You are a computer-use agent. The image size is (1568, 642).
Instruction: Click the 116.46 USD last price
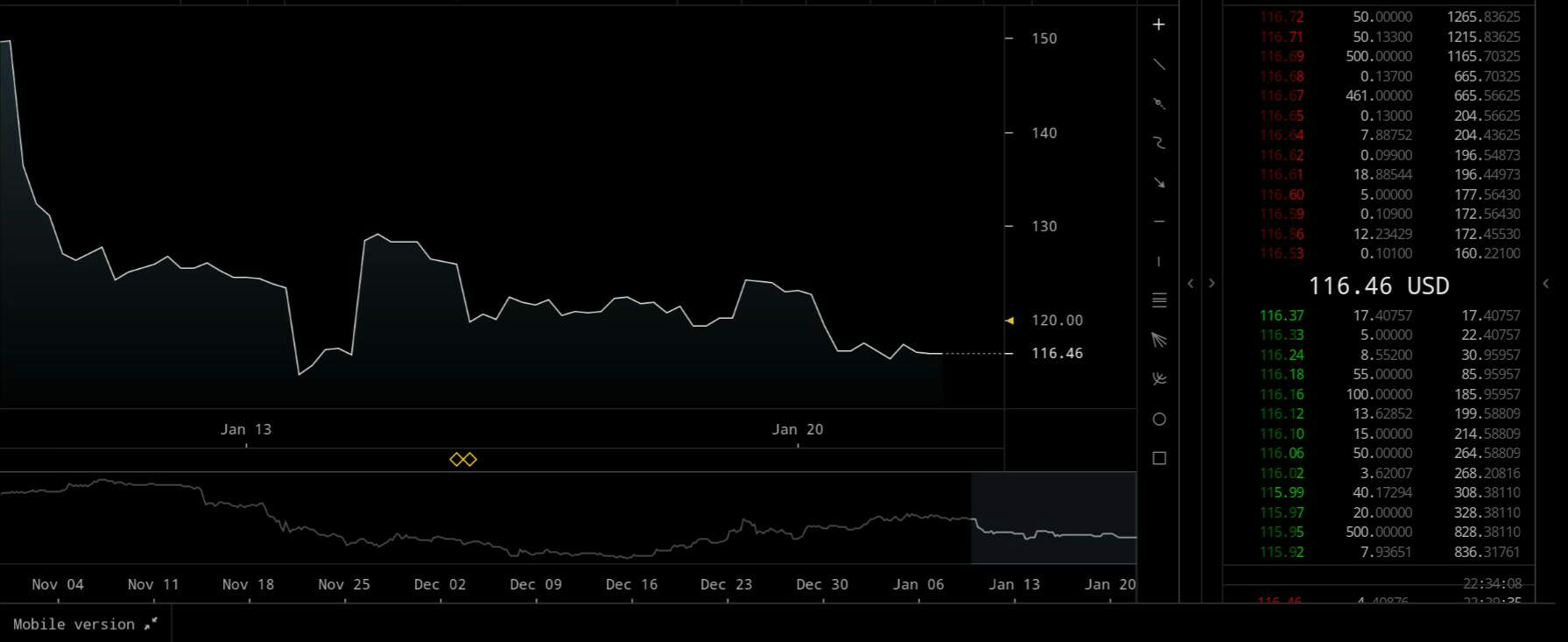(x=1378, y=286)
